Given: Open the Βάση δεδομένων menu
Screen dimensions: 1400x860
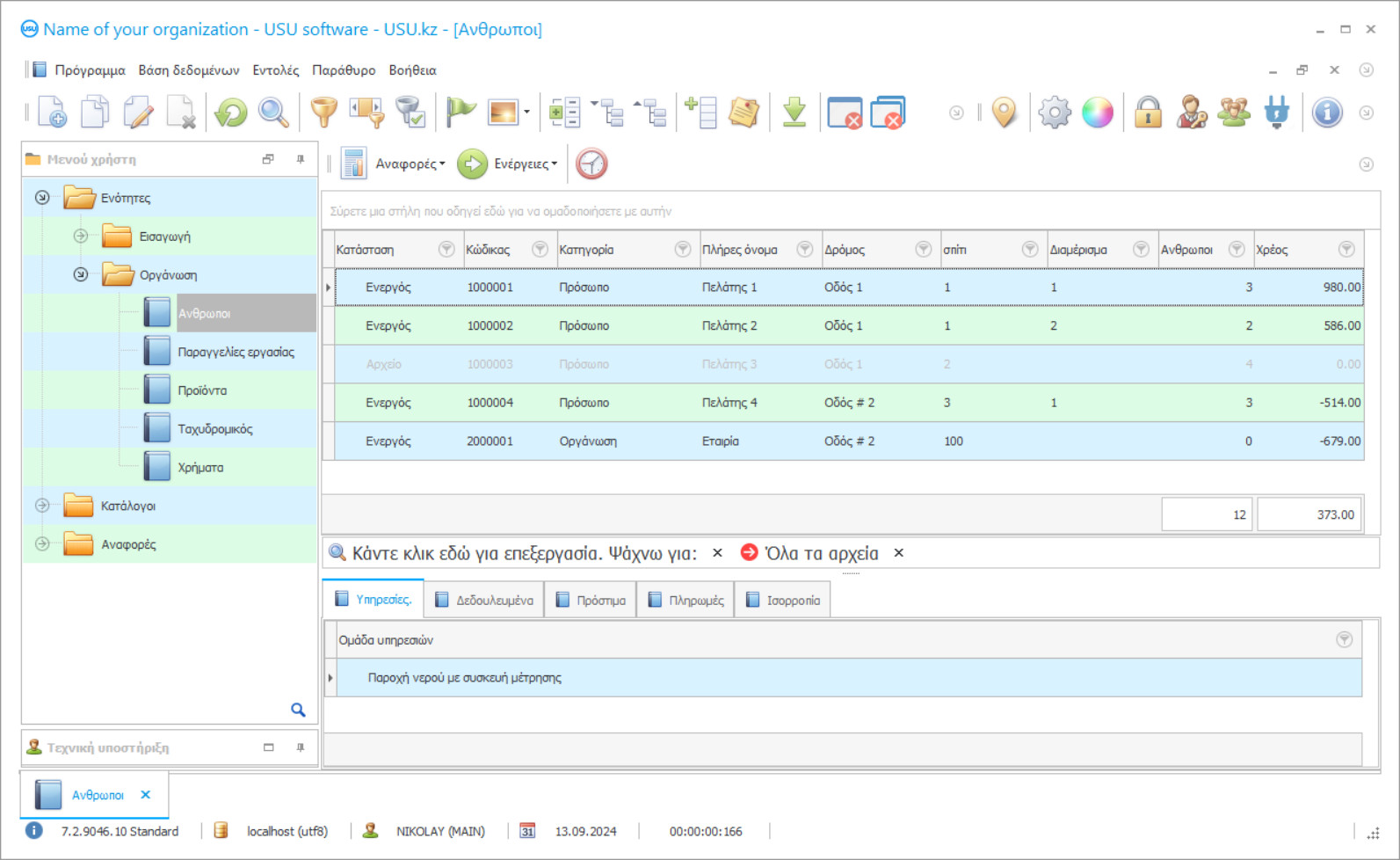Looking at the screenshot, I should [x=189, y=70].
